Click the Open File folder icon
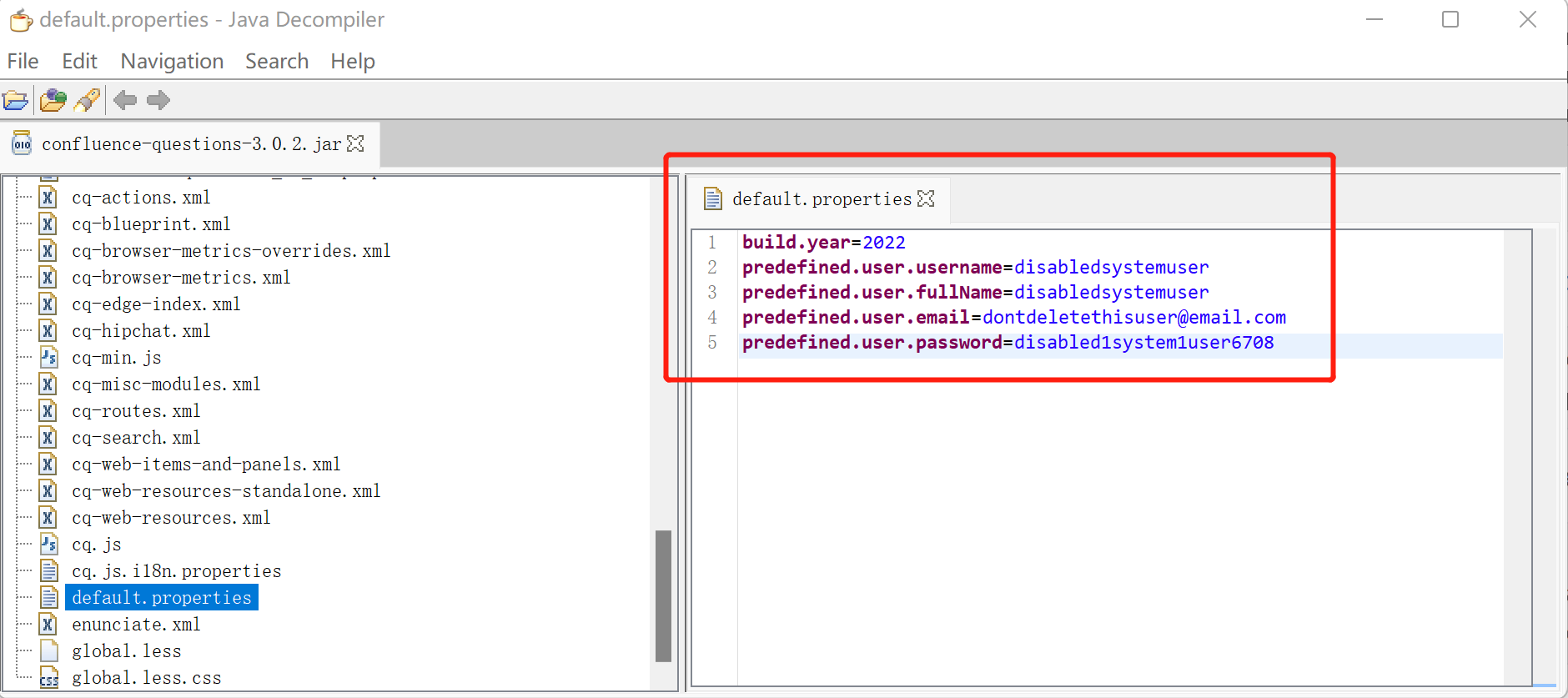1568x698 pixels. (x=16, y=101)
